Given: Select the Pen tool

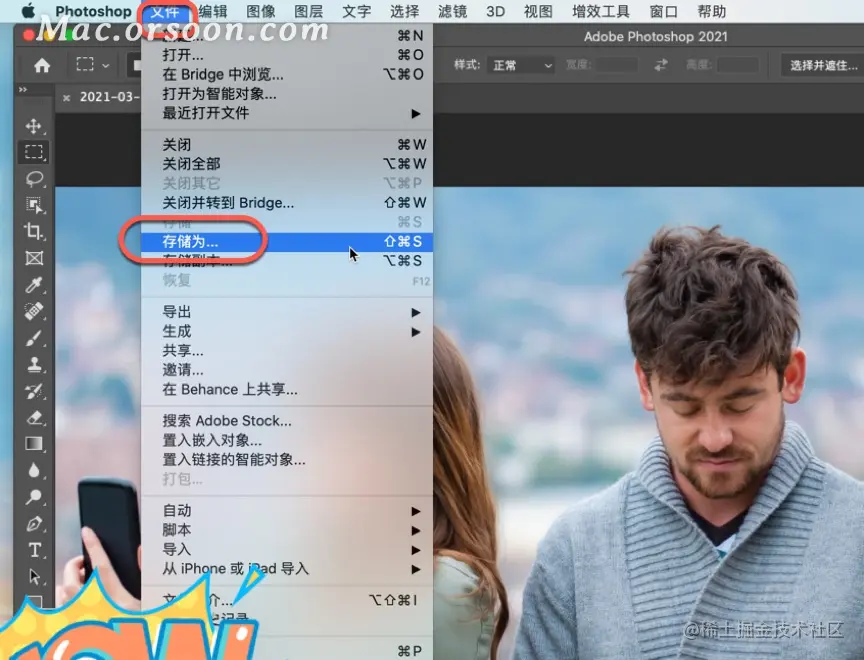Looking at the screenshot, I should pos(34,523).
